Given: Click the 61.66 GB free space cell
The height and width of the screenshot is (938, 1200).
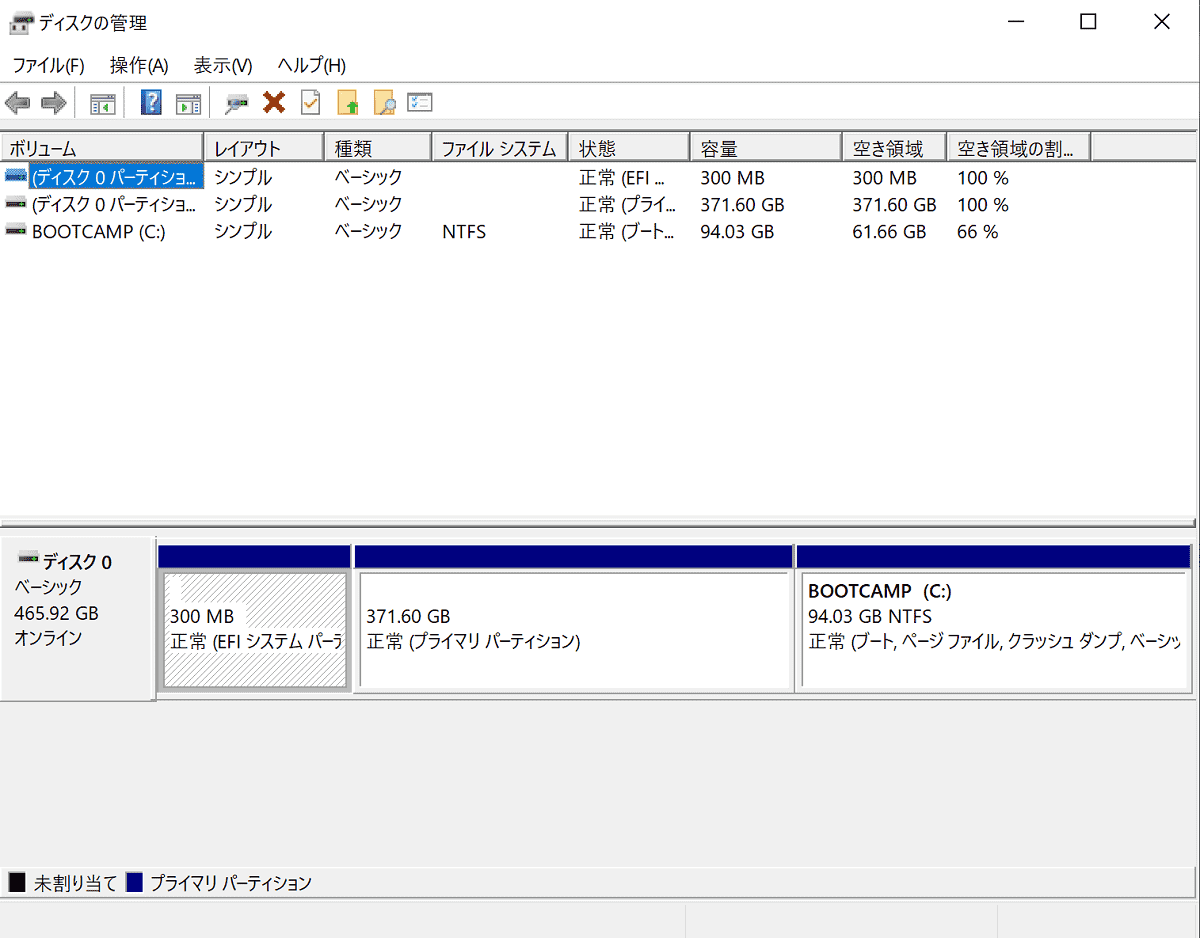Looking at the screenshot, I should (x=889, y=232).
